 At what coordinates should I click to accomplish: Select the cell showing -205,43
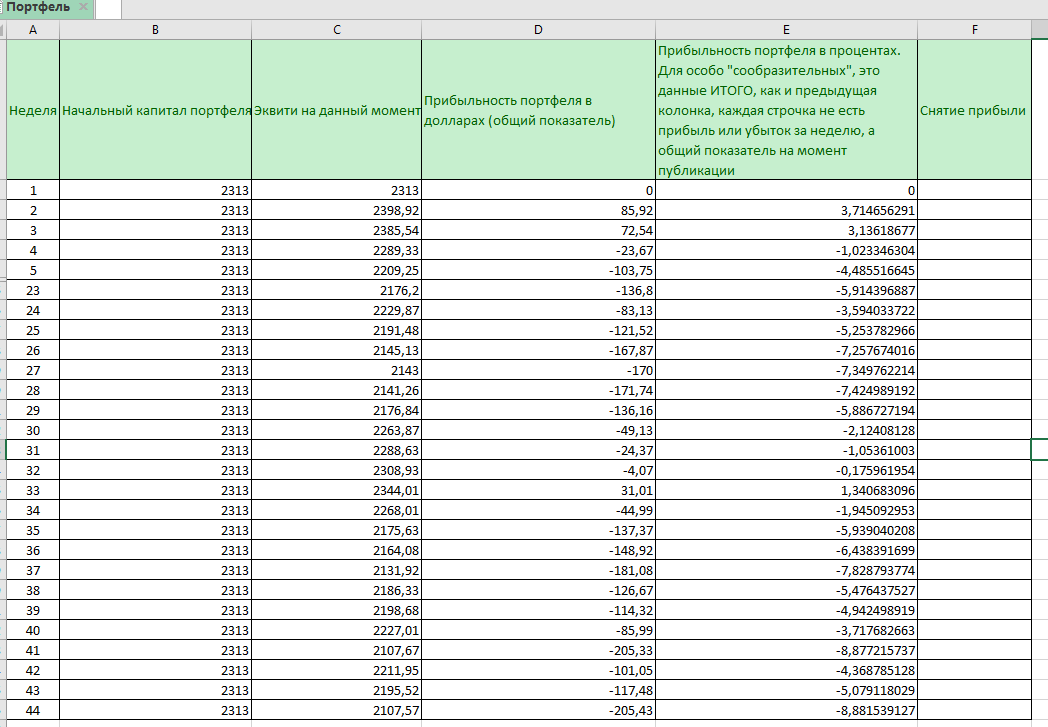[x=538, y=710]
